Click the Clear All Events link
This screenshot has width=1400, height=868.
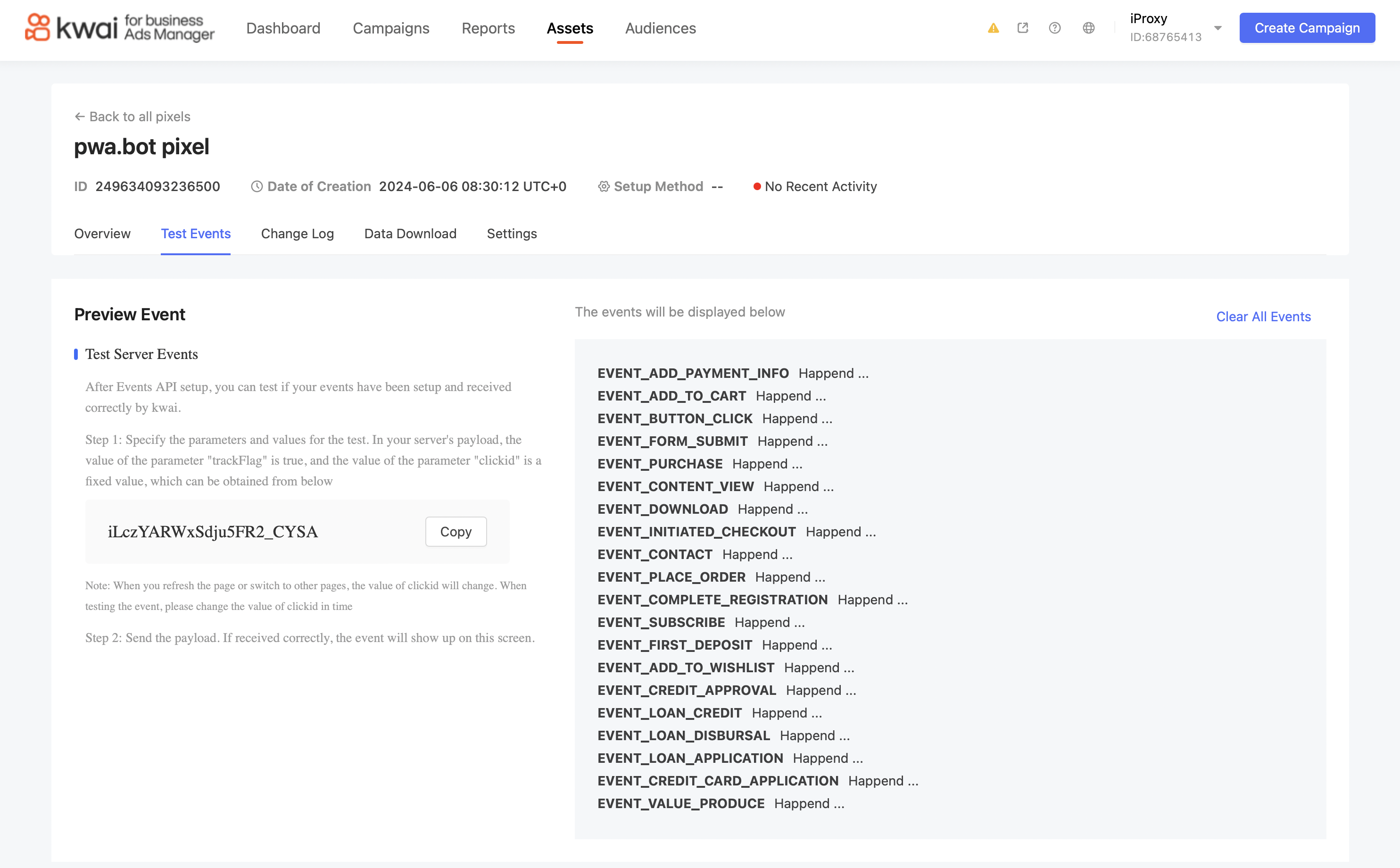coord(1263,317)
